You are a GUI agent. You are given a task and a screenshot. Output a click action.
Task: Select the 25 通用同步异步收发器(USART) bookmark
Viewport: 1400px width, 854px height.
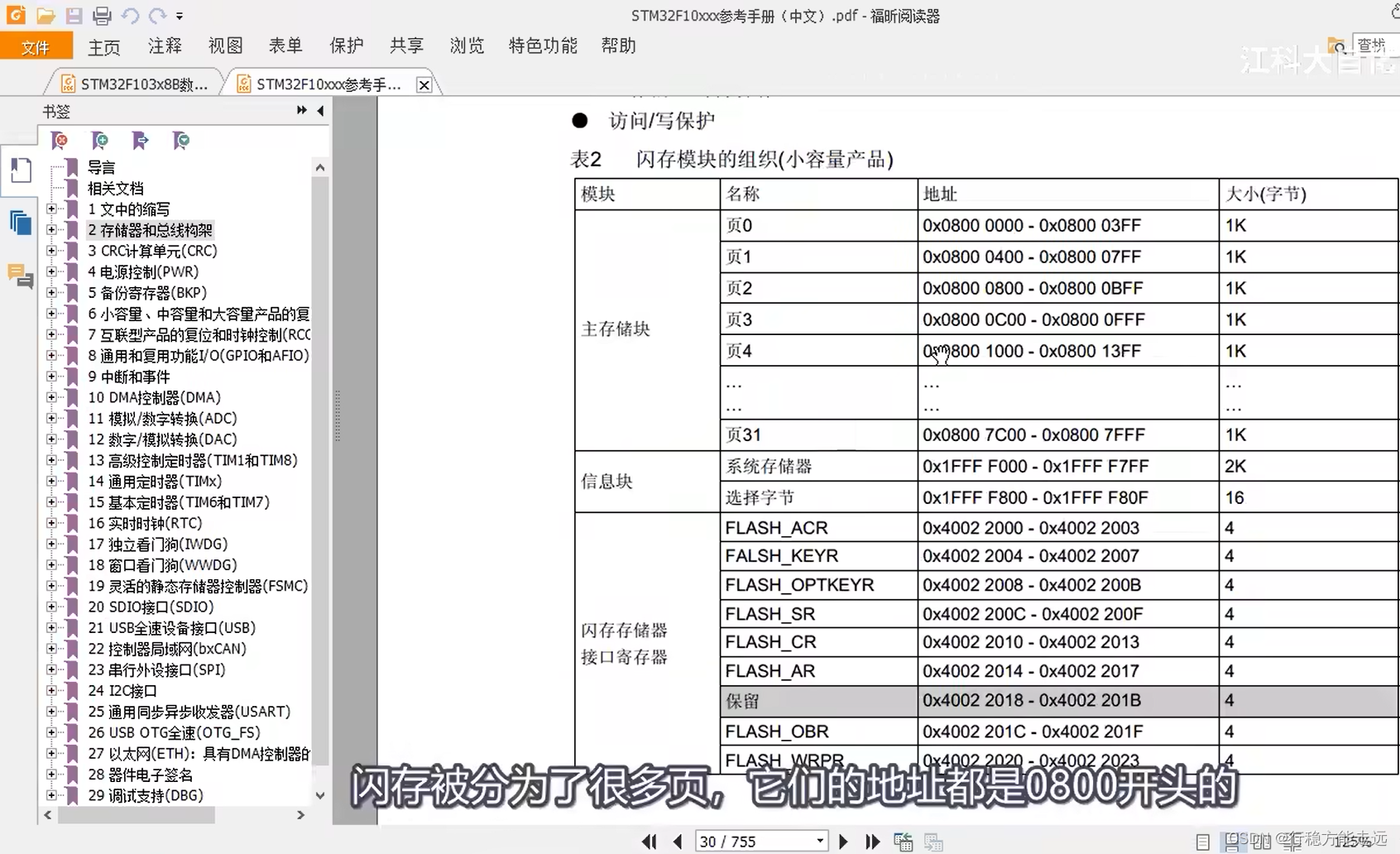click(x=189, y=712)
